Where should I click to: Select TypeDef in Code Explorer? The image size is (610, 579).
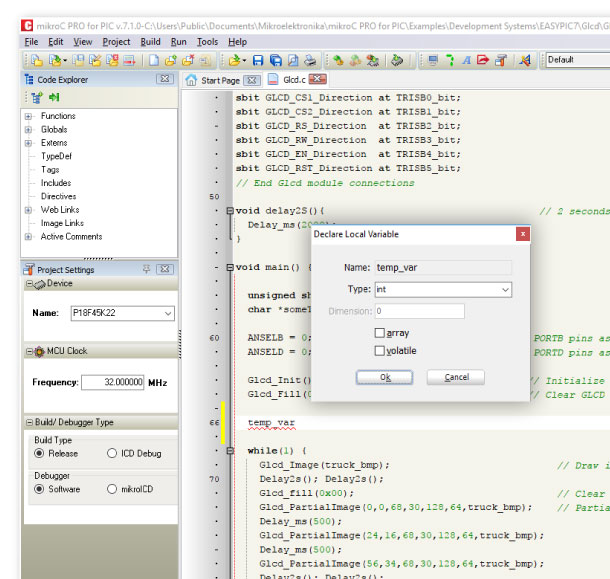(x=56, y=156)
